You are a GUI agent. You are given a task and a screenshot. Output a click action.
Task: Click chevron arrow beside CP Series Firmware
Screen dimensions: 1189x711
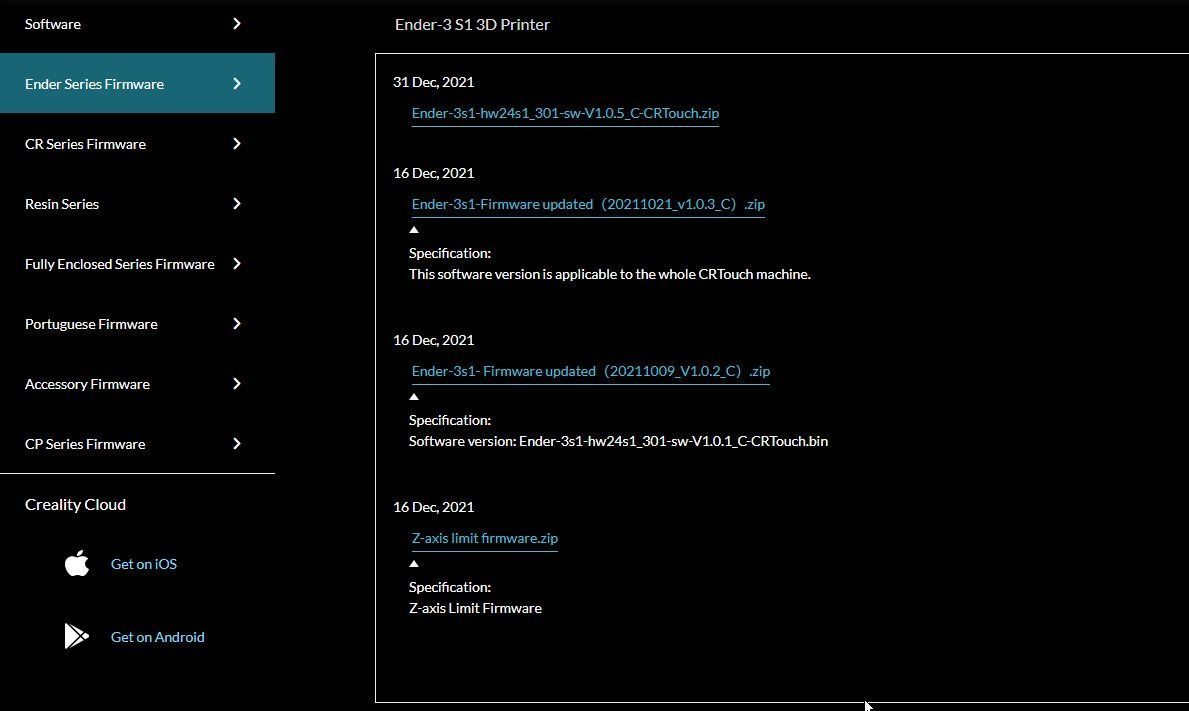click(x=237, y=443)
